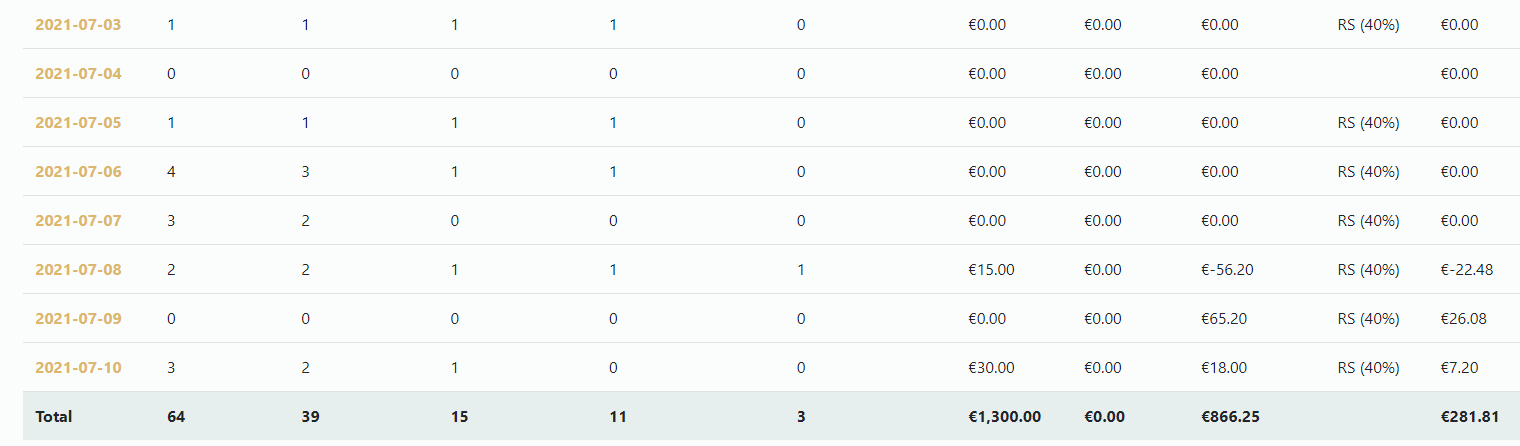Click the €15.00 amount on 2021-07-08
Image resolution: width=1520 pixels, height=446 pixels.
pyautogui.click(x=991, y=269)
